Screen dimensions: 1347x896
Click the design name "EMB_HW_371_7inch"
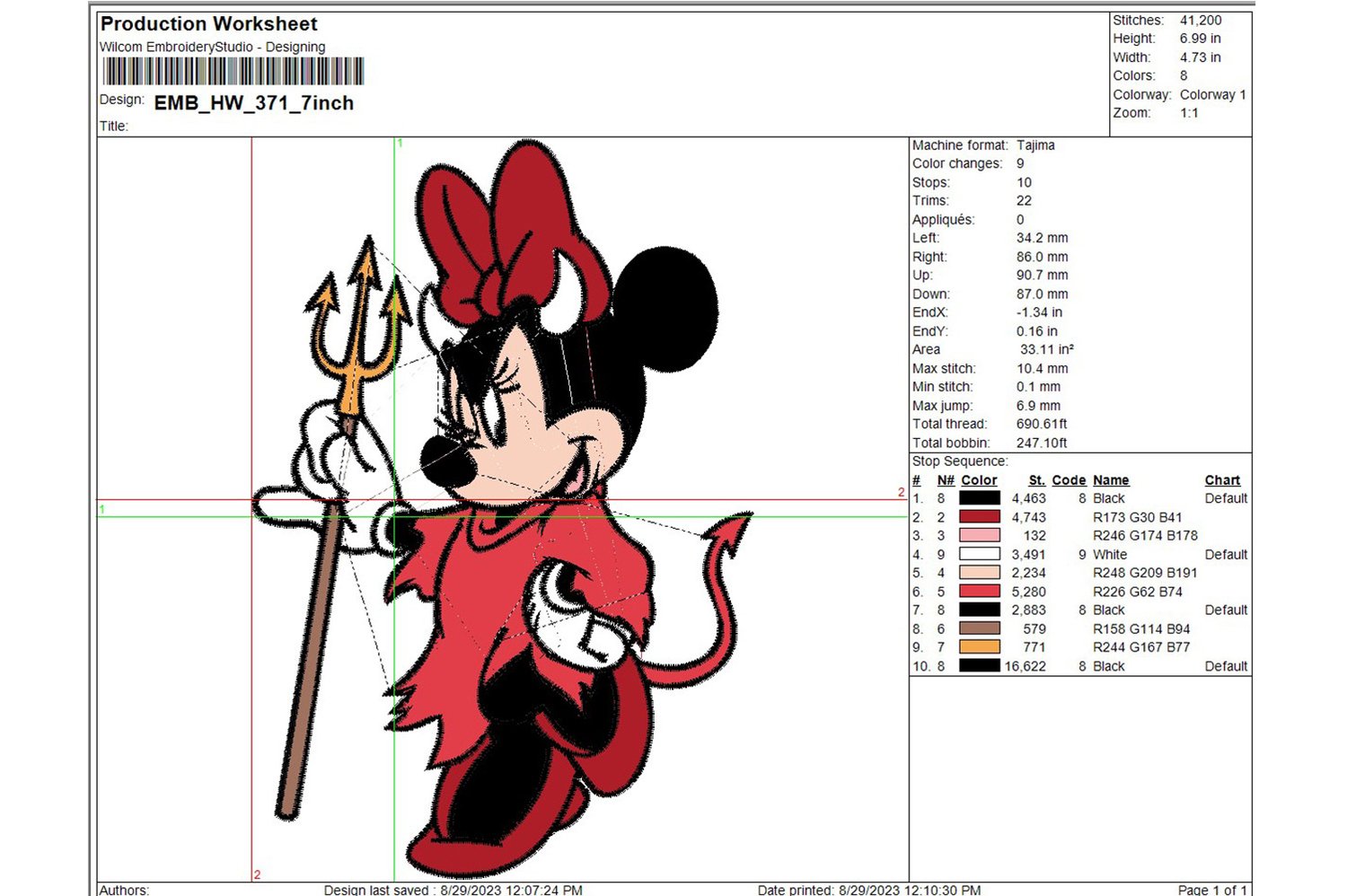[x=254, y=103]
